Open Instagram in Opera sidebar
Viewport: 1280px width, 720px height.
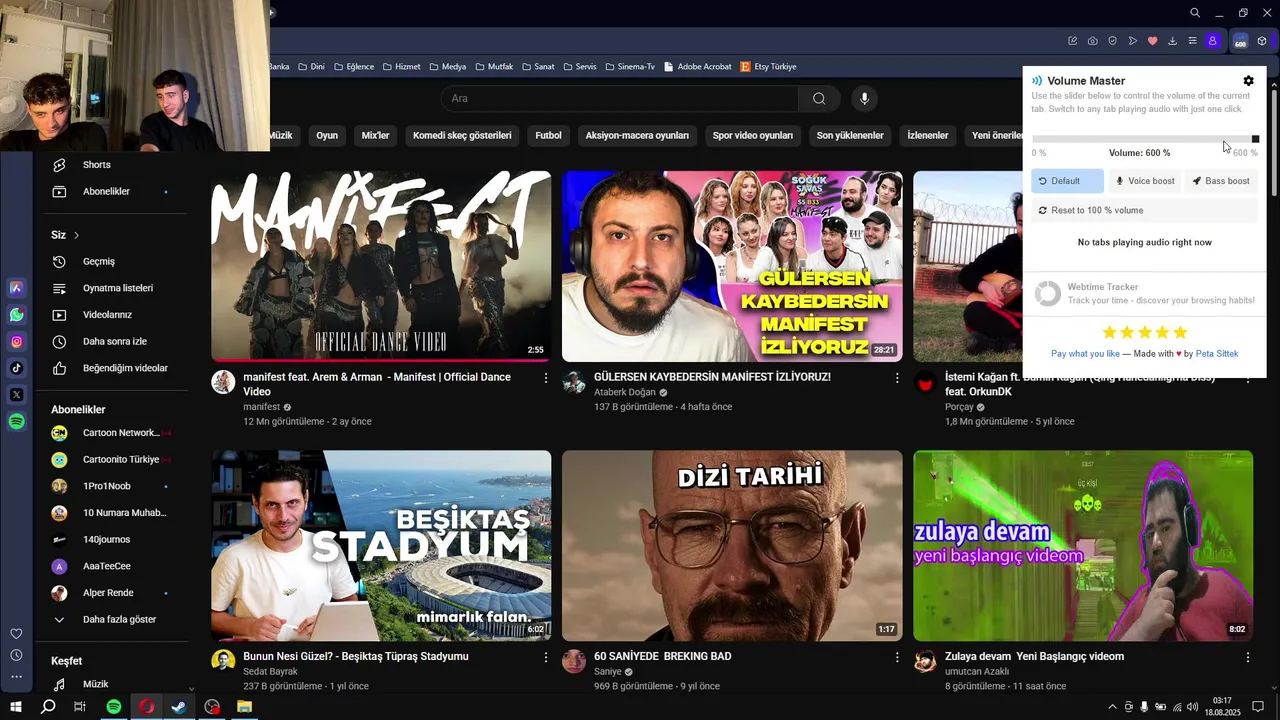17,342
